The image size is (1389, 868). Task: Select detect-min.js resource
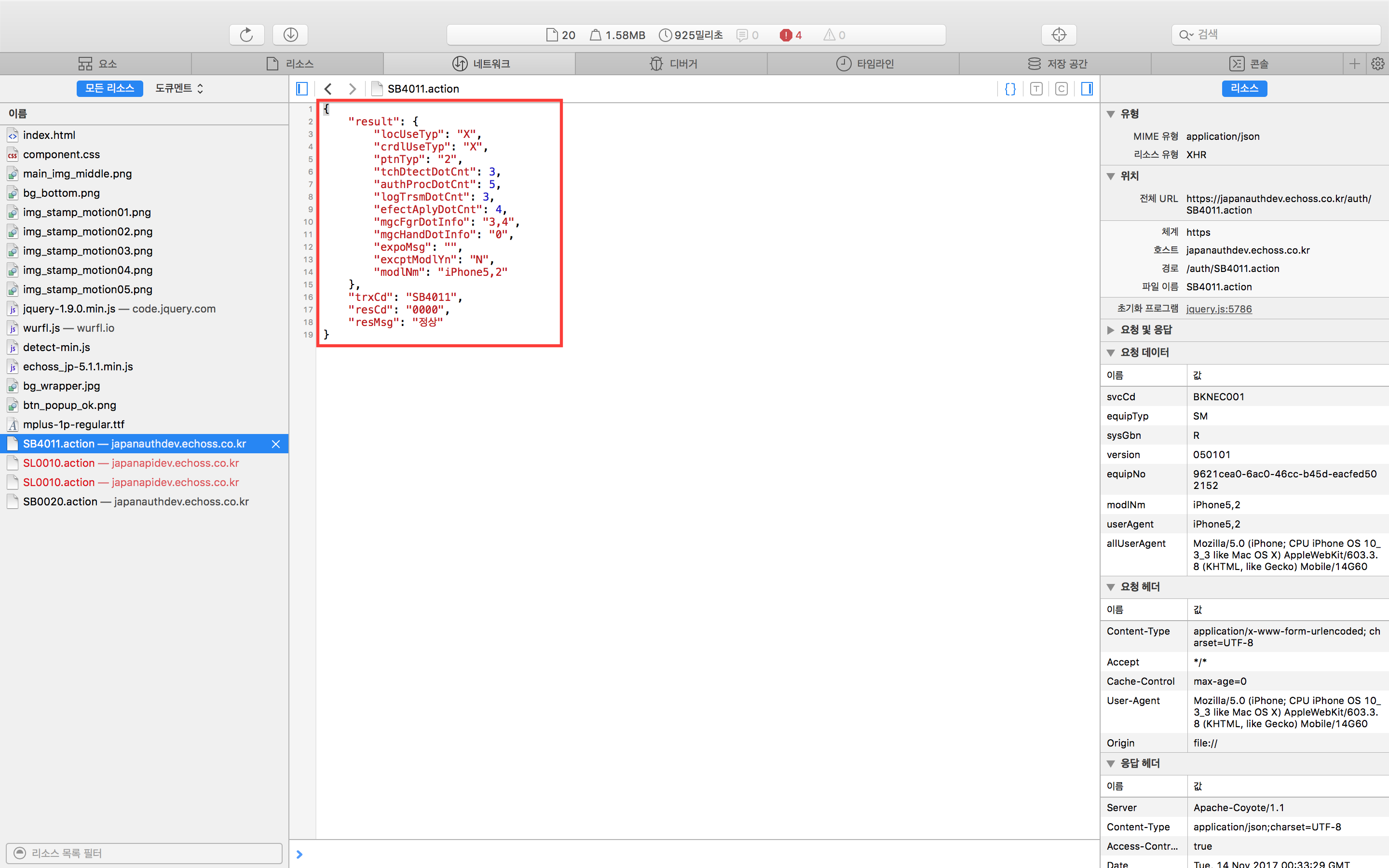click(x=144, y=347)
